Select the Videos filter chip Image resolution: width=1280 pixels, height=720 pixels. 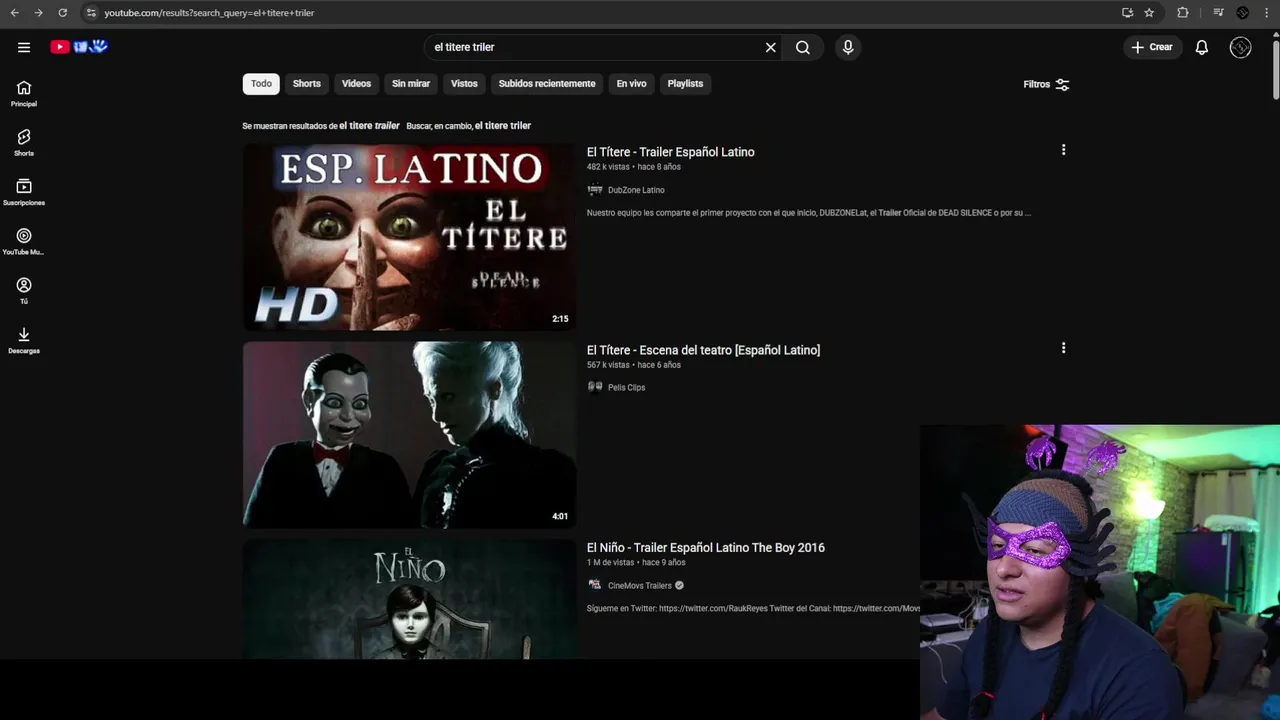coord(356,84)
